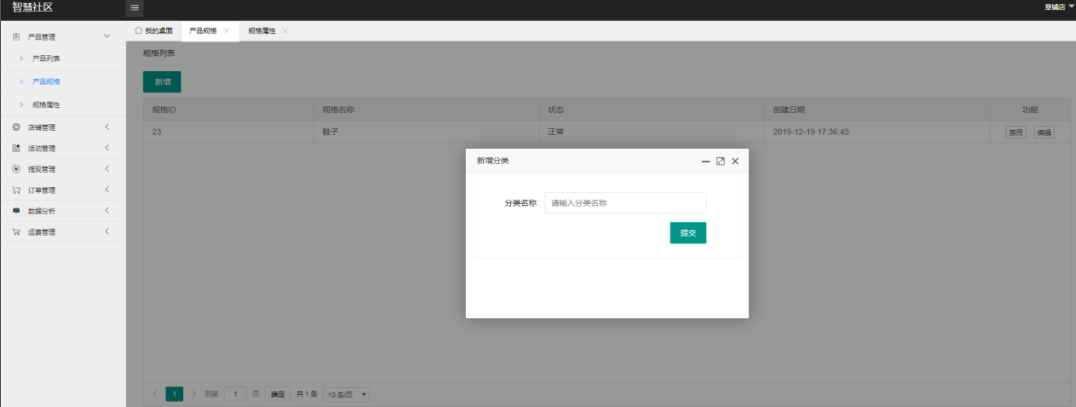
Task: Open the 10条/页 page size dropdown
Action: click(x=347, y=395)
